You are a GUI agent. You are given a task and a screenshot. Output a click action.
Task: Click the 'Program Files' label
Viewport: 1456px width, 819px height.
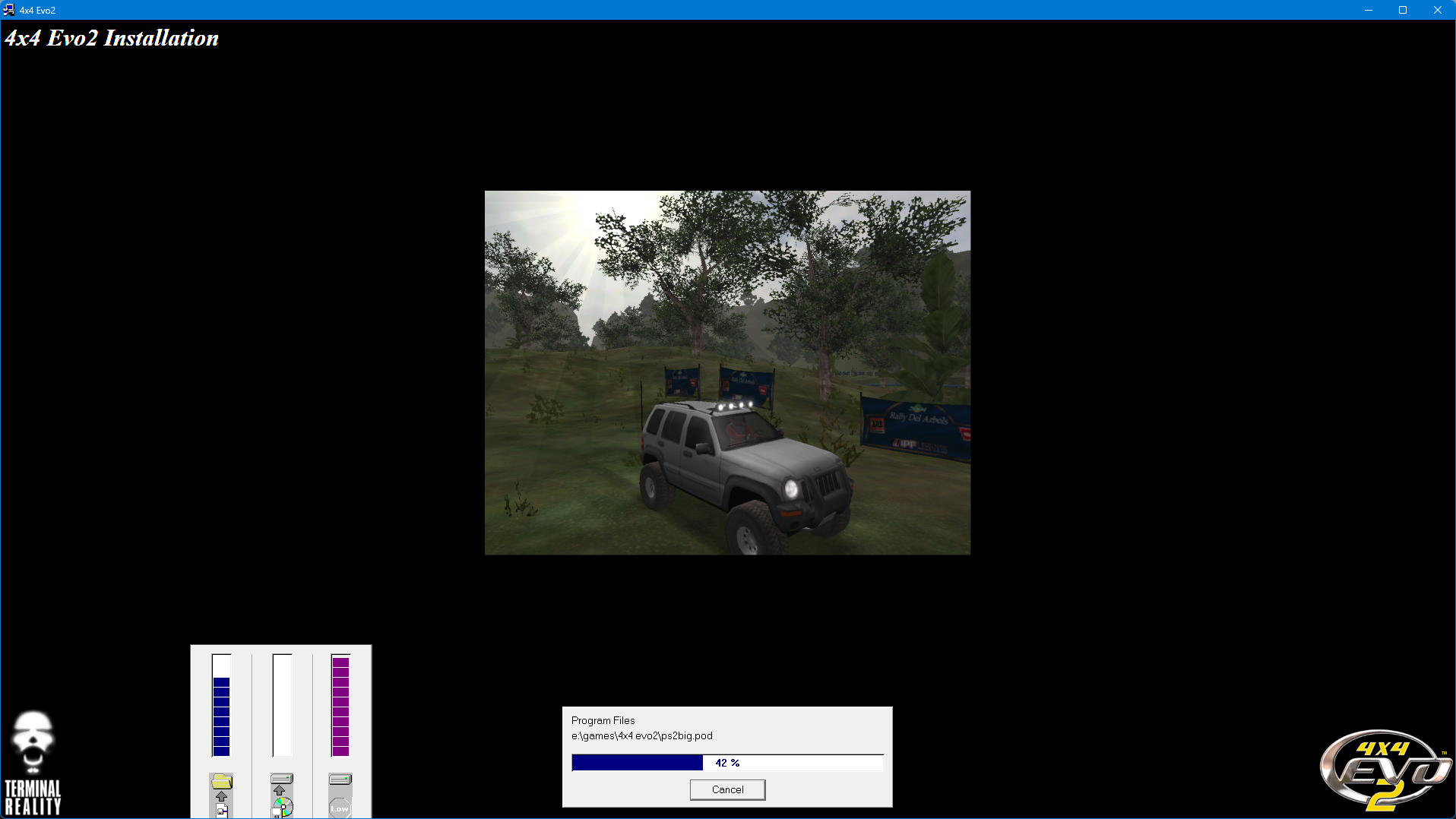[603, 720]
